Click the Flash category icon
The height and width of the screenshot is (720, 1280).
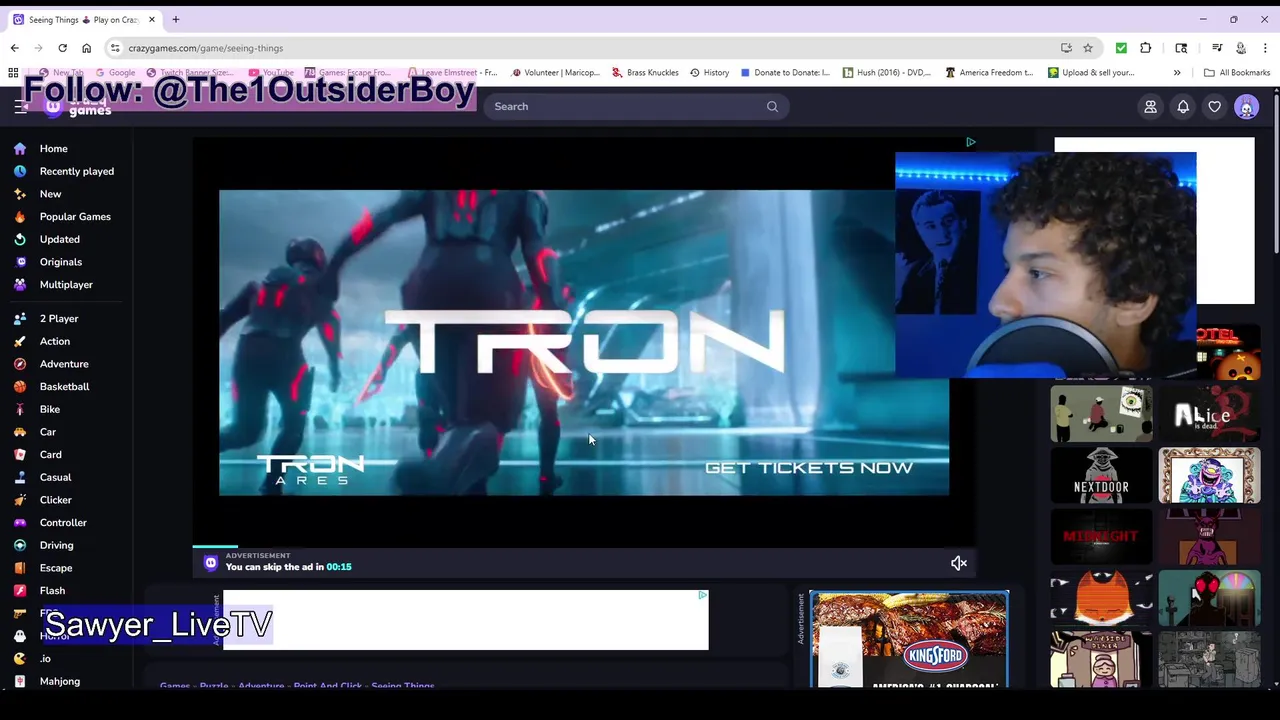pos(20,591)
